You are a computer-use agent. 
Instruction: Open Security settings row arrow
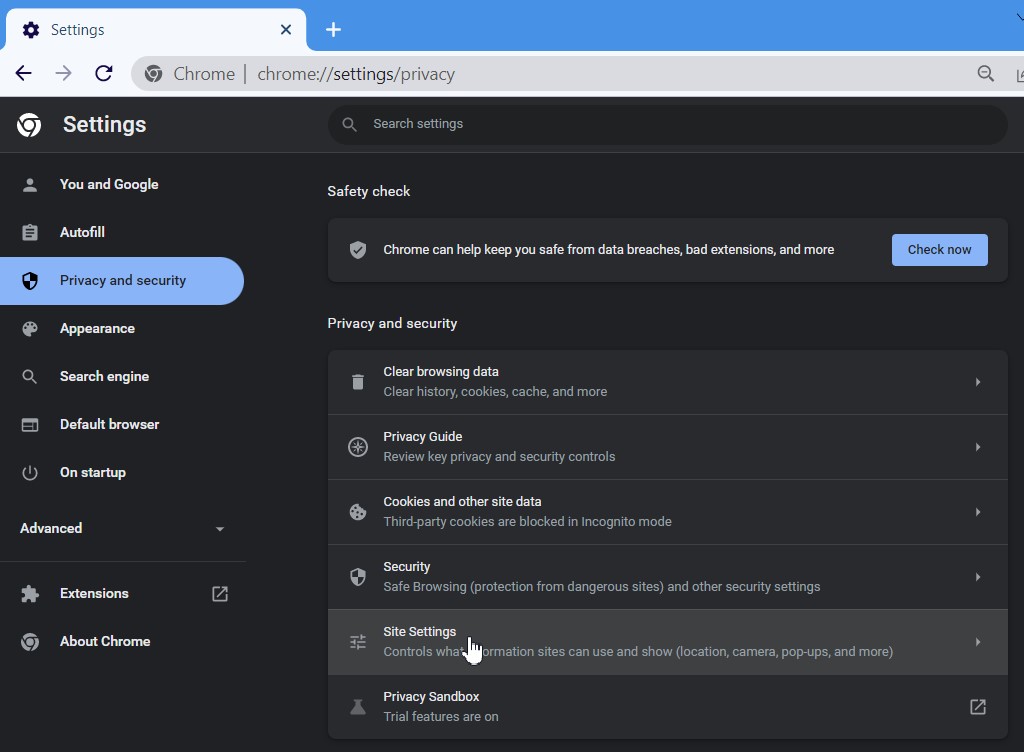pos(978,577)
